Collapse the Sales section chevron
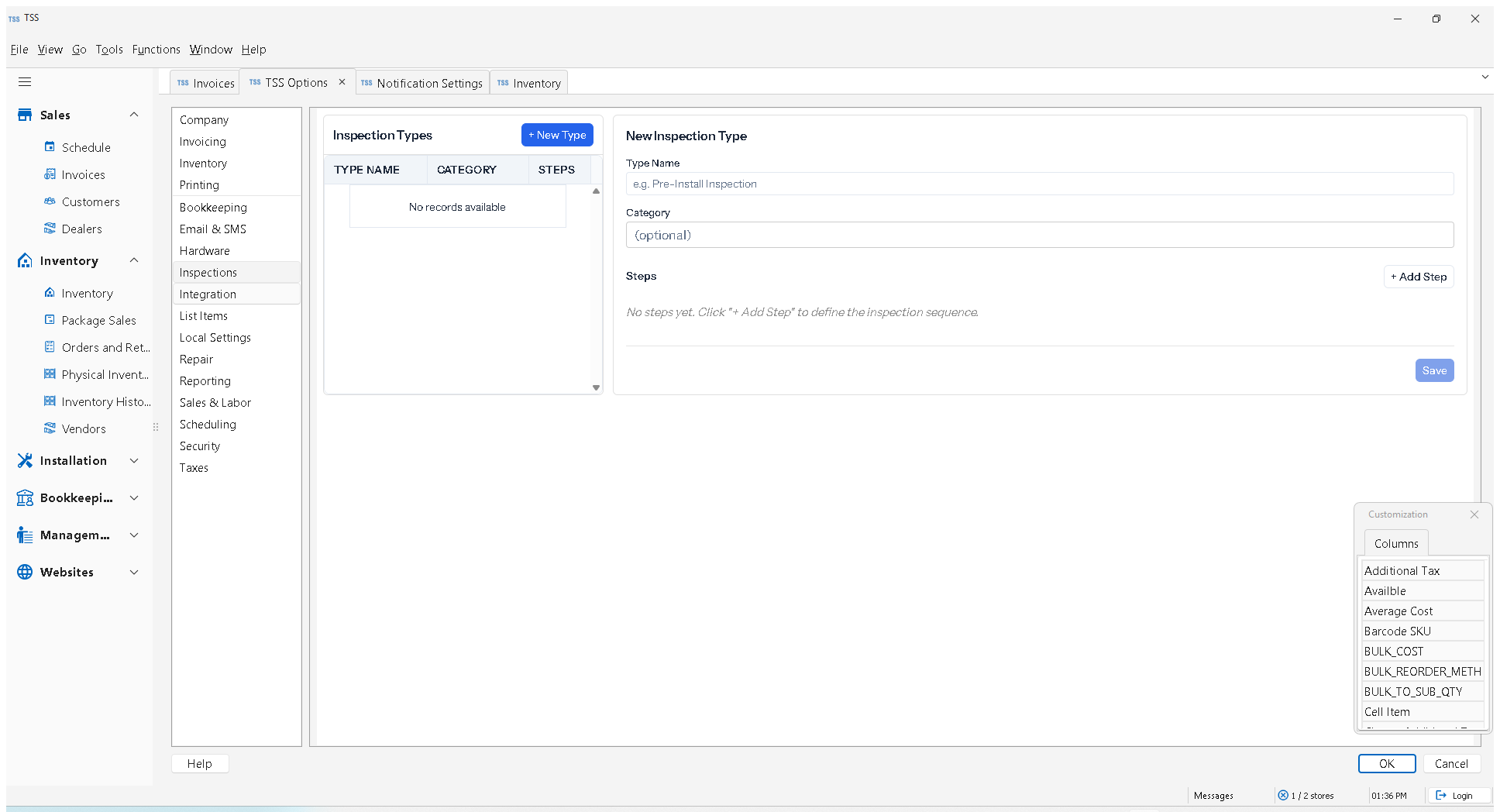This screenshot has width=1500, height=812. [x=134, y=115]
